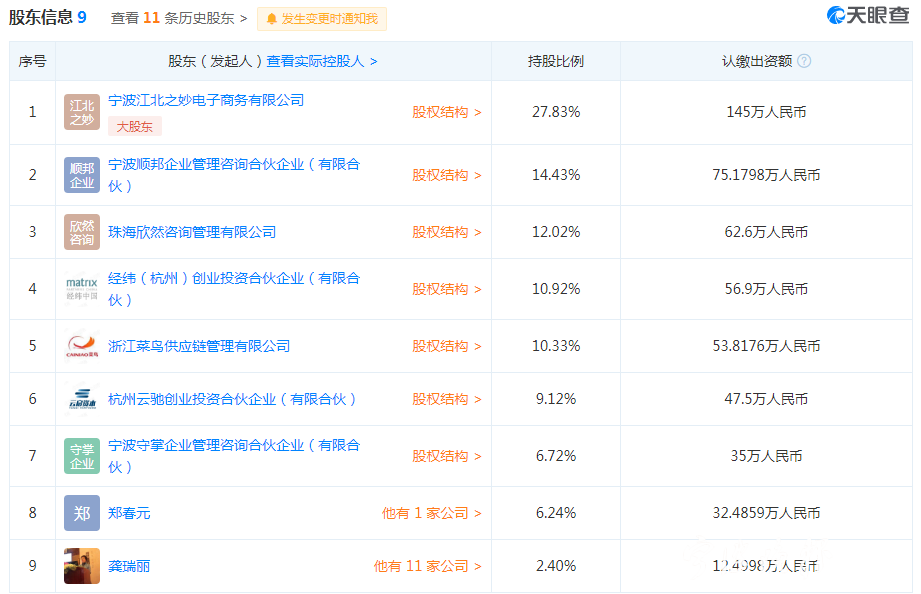Click the 云驰 venture logo icon
Viewport: 921px width, 594px height.
pyautogui.click(x=82, y=399)
